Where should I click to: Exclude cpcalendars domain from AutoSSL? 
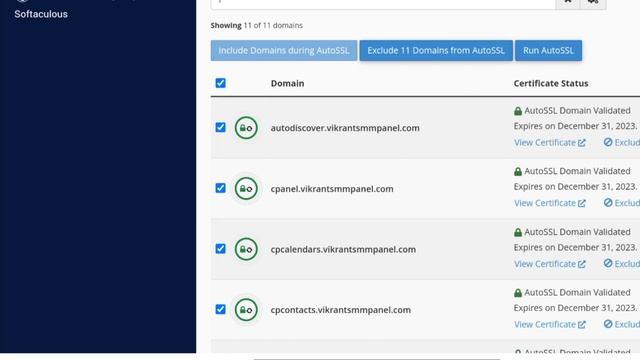pos(622,264)
